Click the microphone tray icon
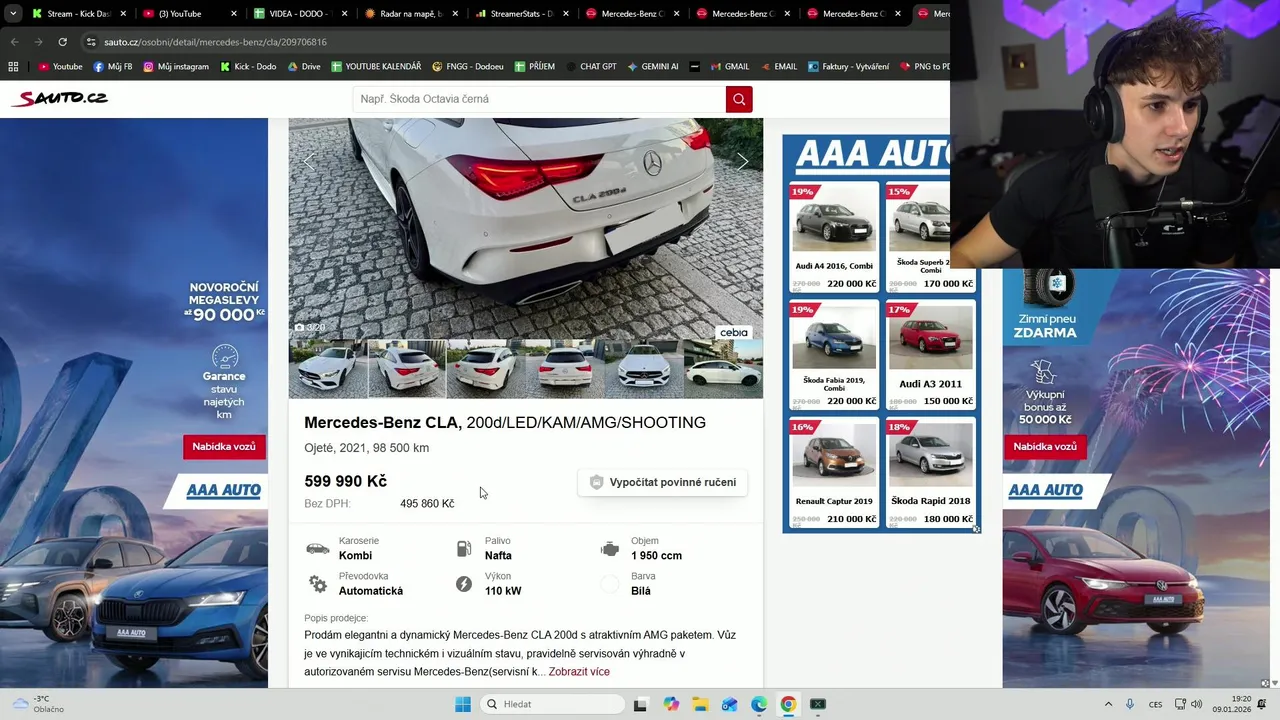 [1130, 704]
